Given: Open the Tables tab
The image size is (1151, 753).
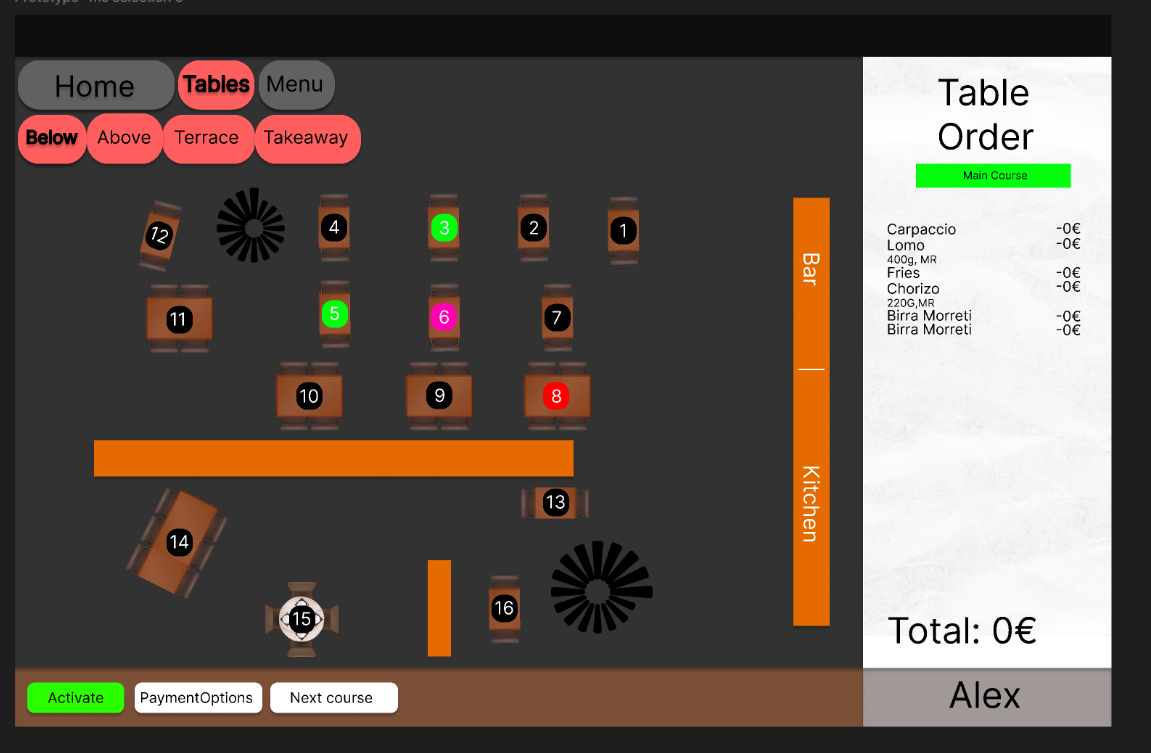Looking at the screenshot, I should point(216,85).
